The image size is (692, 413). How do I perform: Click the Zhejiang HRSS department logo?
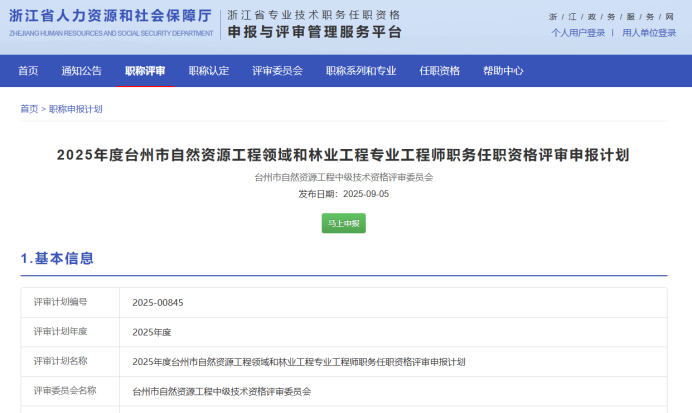coord(111,22)
